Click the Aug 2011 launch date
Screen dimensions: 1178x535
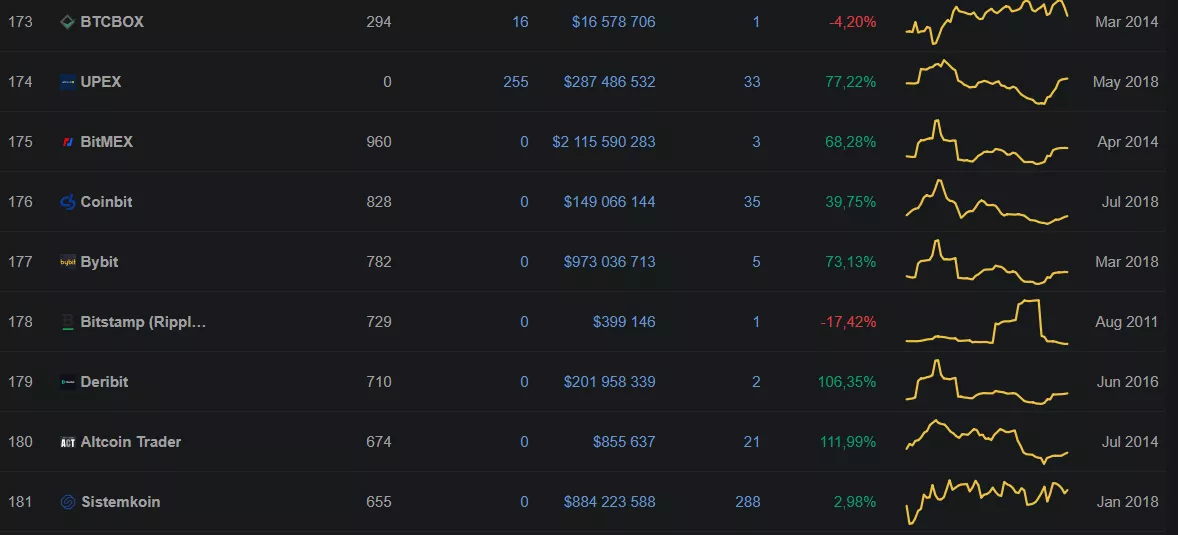coord(1126,322)
